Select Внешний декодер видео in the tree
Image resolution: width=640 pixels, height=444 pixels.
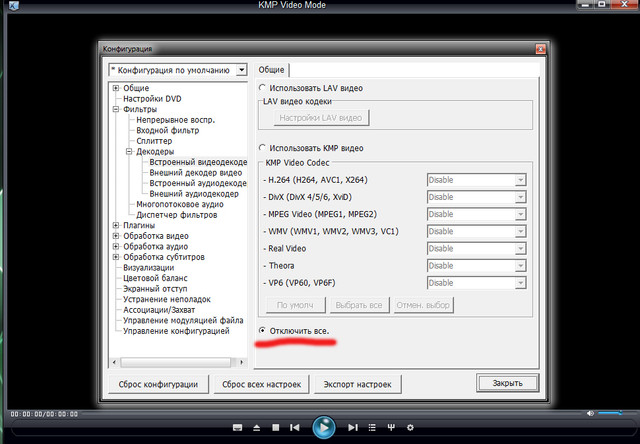click(x=196, y=173)
